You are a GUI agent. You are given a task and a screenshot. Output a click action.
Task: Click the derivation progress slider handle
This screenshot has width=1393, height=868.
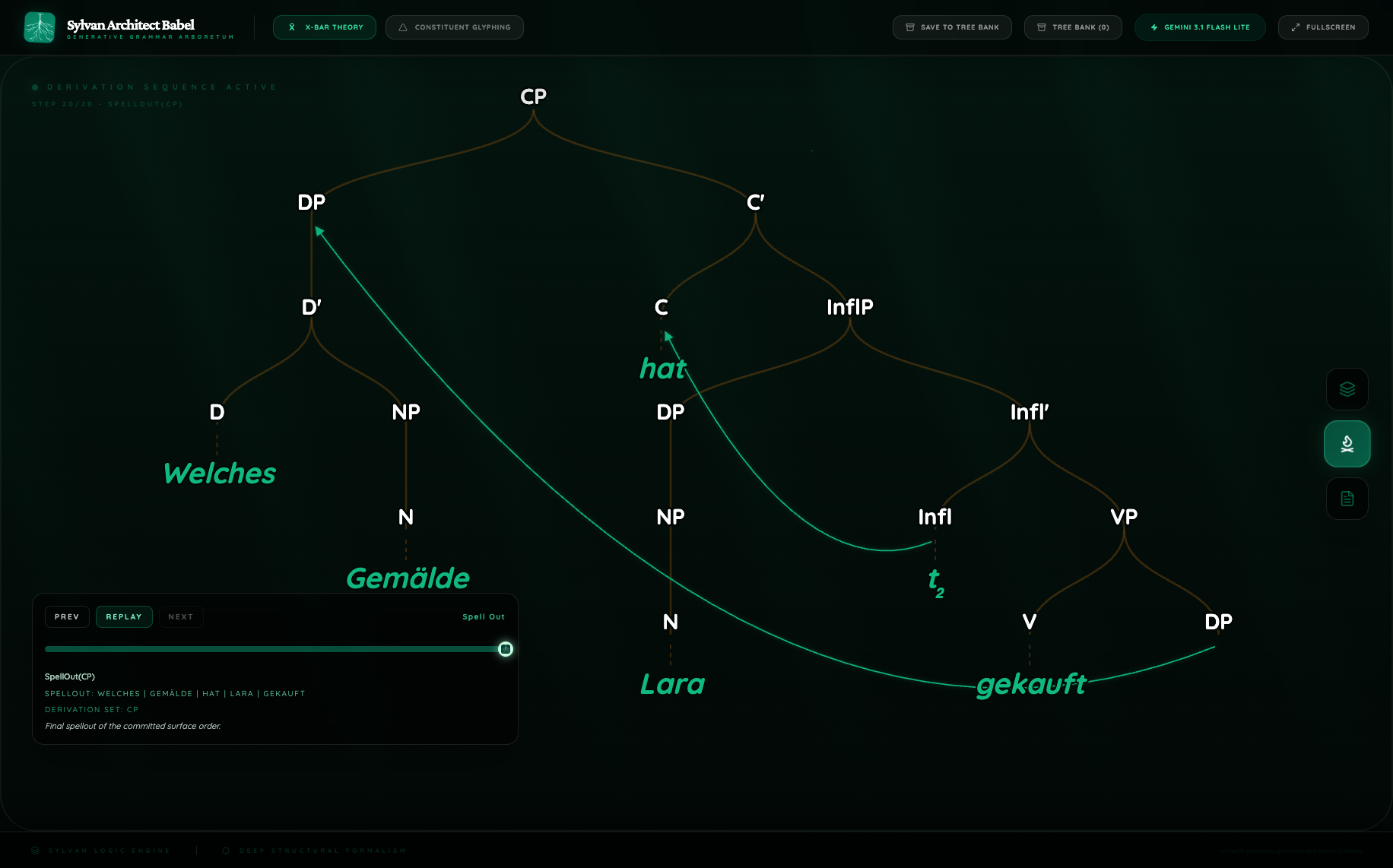tap(506, 649)
